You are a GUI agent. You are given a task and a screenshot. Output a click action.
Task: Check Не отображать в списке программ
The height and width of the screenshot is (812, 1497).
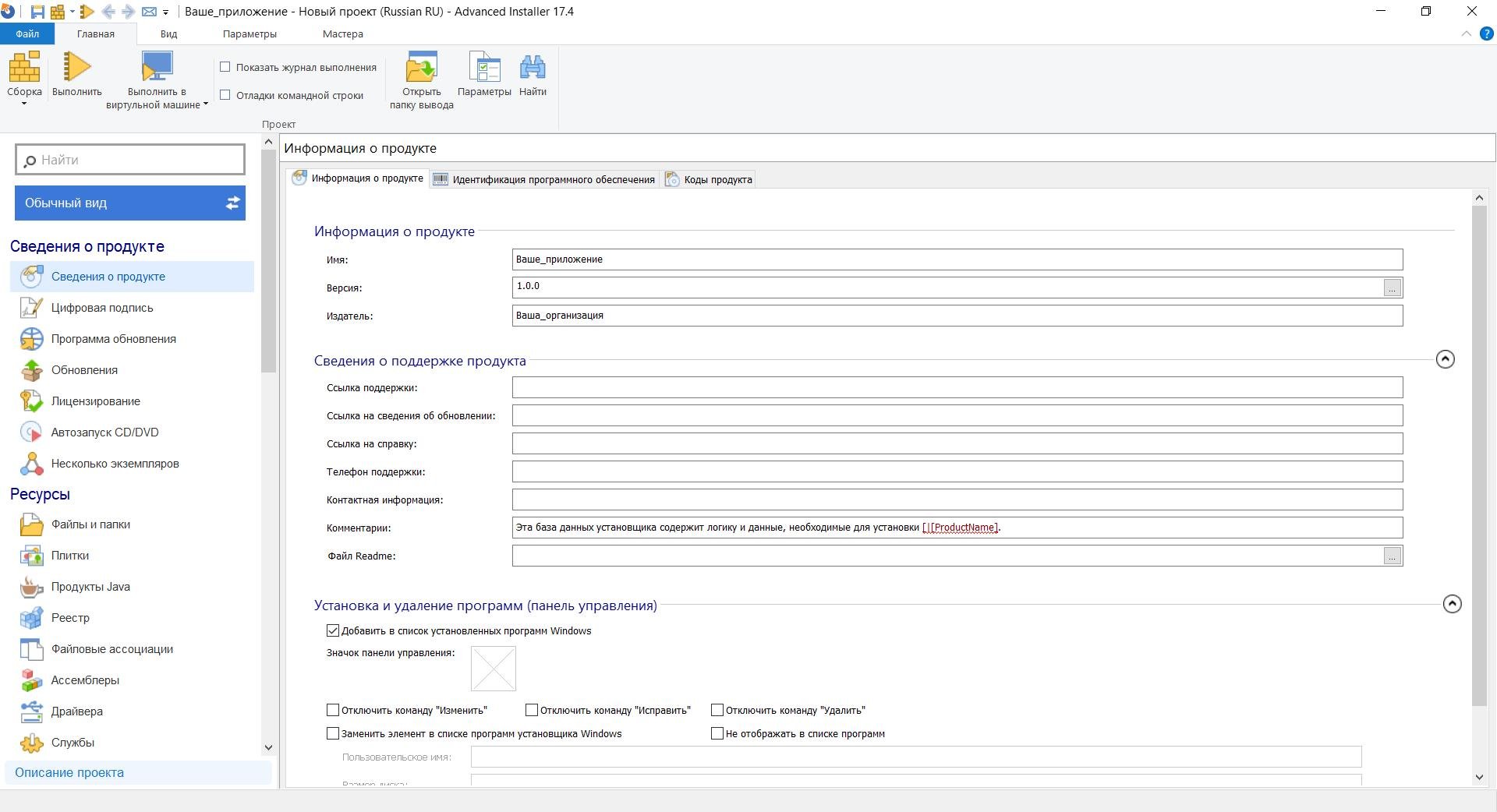pos(717,733)
